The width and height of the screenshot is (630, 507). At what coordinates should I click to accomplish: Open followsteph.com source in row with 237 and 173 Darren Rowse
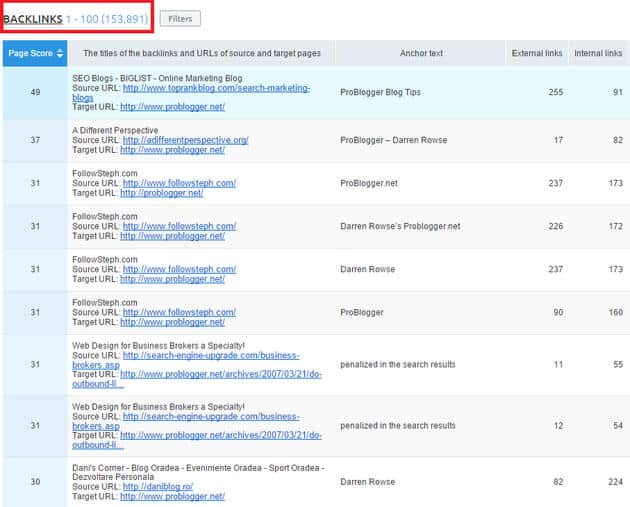pyautogui.click(x=179, y=269)
